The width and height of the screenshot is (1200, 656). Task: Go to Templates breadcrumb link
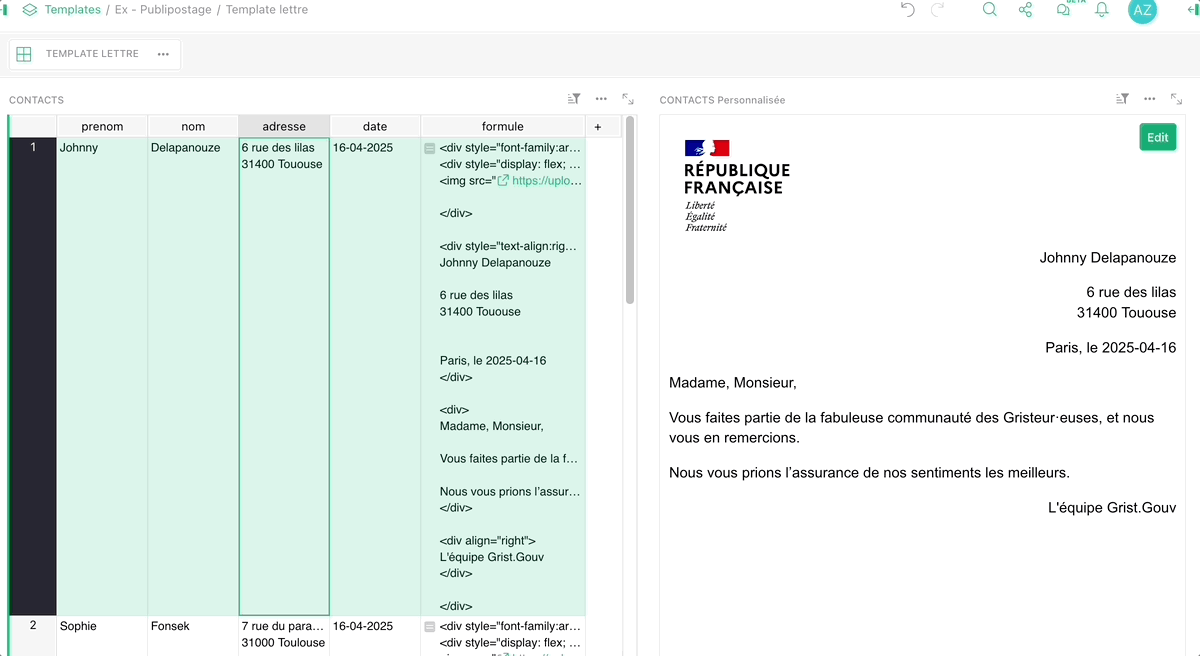pos(73,10)
